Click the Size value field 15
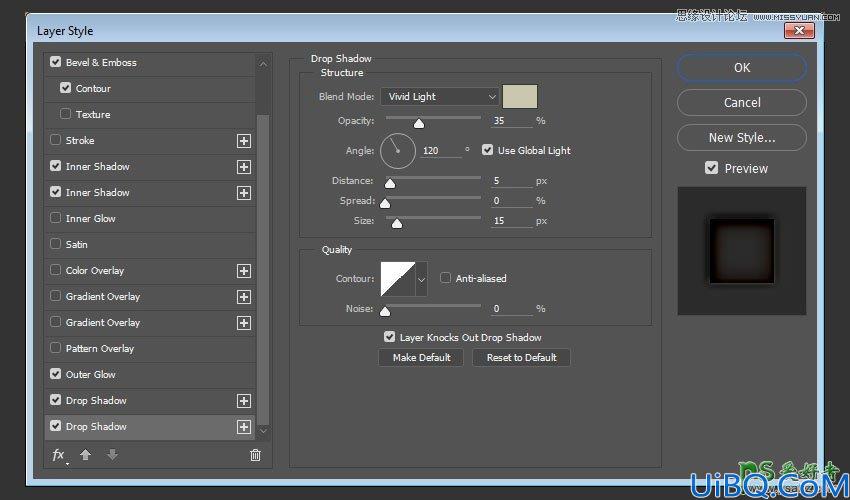850x500 pixels. pyautogui.click(x=511, y=221)
